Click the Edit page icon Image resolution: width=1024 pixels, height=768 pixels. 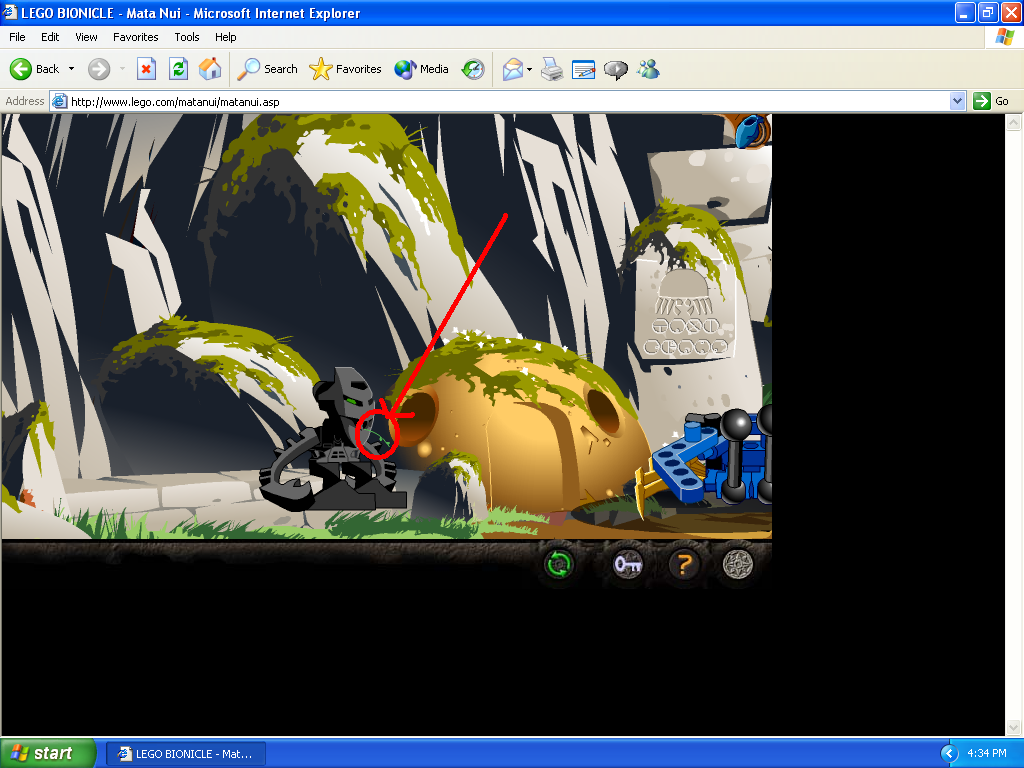coord(583,69)
